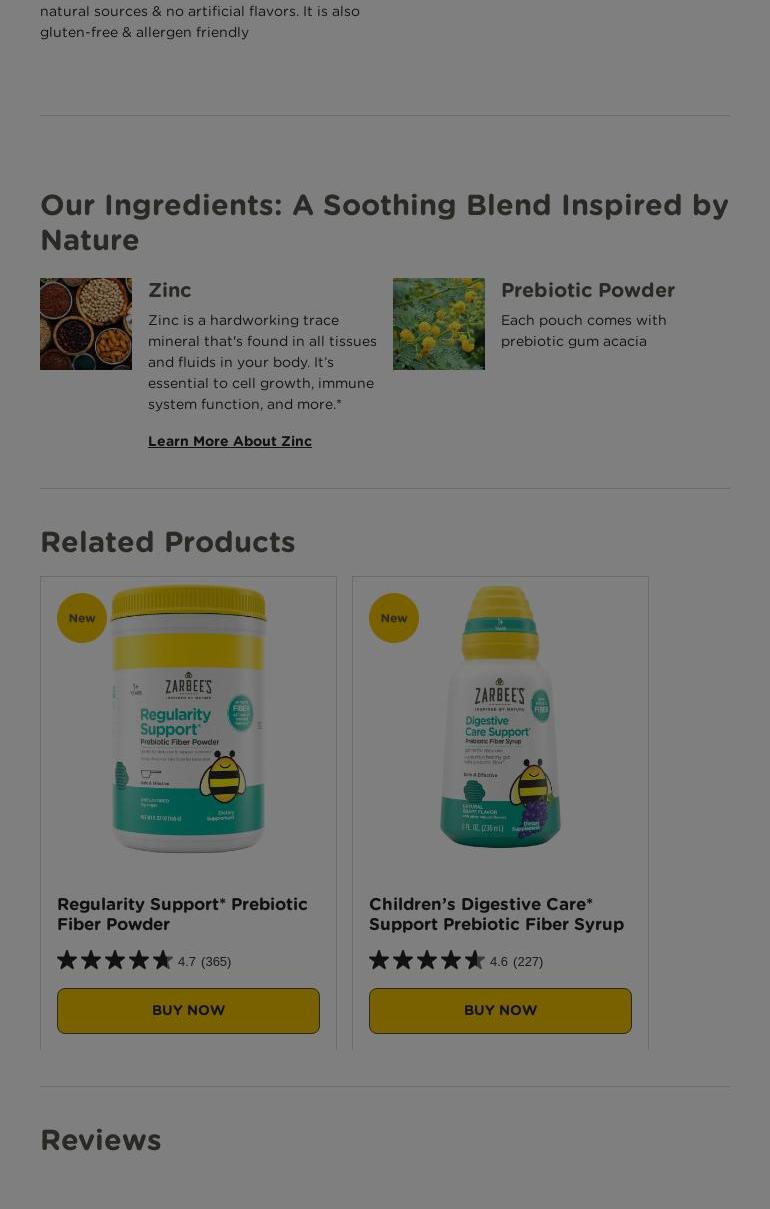The height and width of the screenshot is (1209, 770).
Task: Click the New badge on Regularity Support
Action: [82, 618]
